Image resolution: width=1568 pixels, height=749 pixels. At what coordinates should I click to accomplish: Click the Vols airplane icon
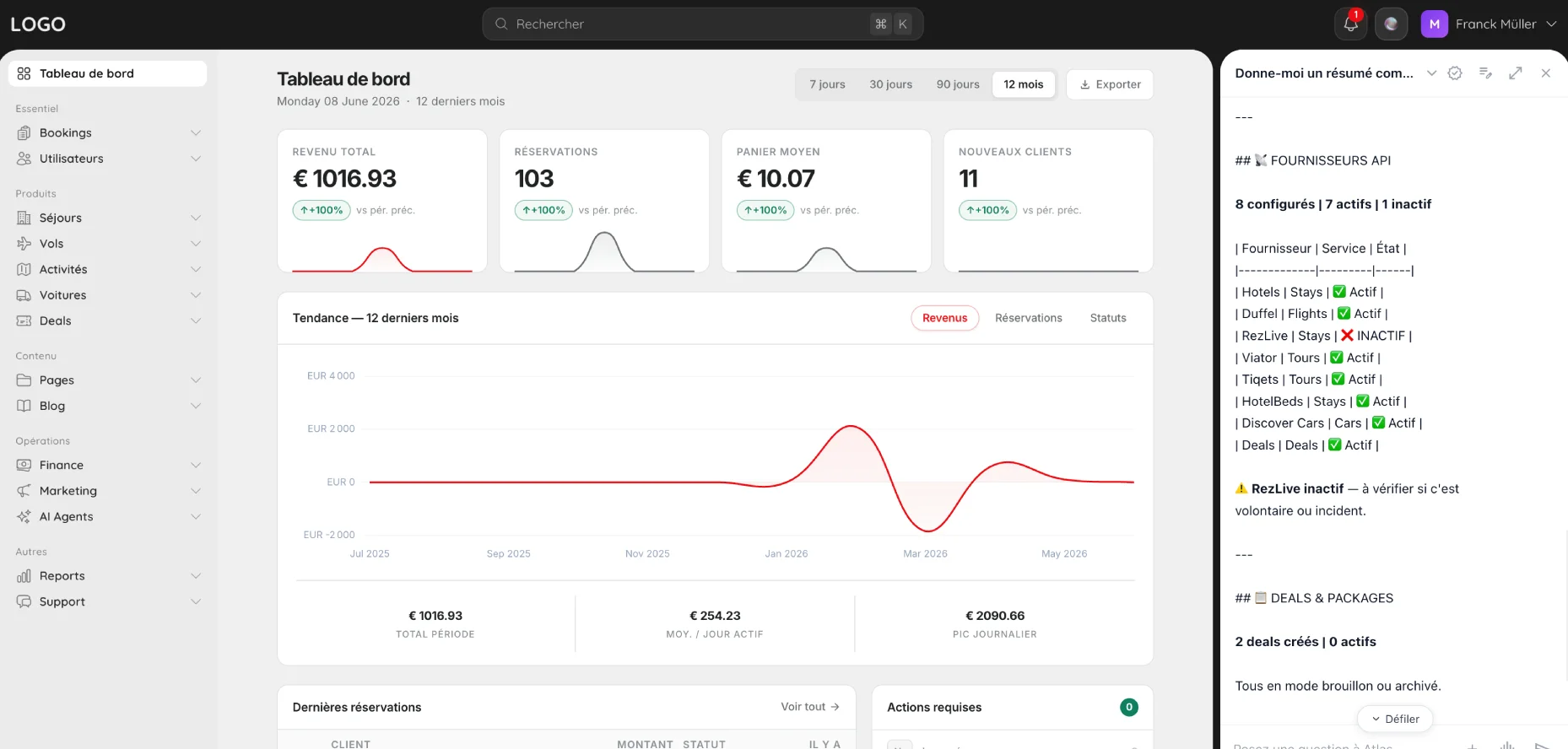coord(24,244)
